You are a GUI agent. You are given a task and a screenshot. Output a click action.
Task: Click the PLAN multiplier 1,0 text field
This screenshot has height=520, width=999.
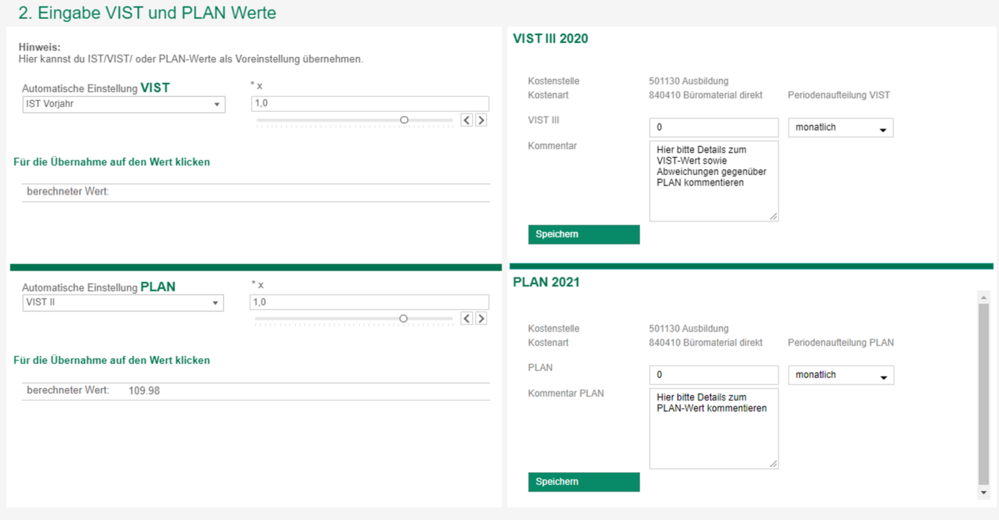point(370,302)
